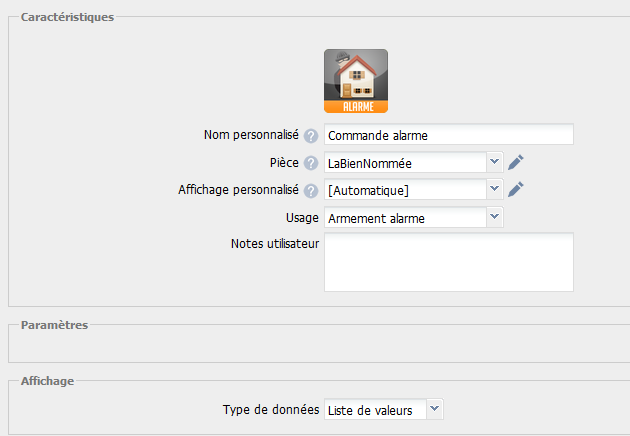Show help tooltip icon for Pièce
630x436 pixels.
tap(311, 163)
